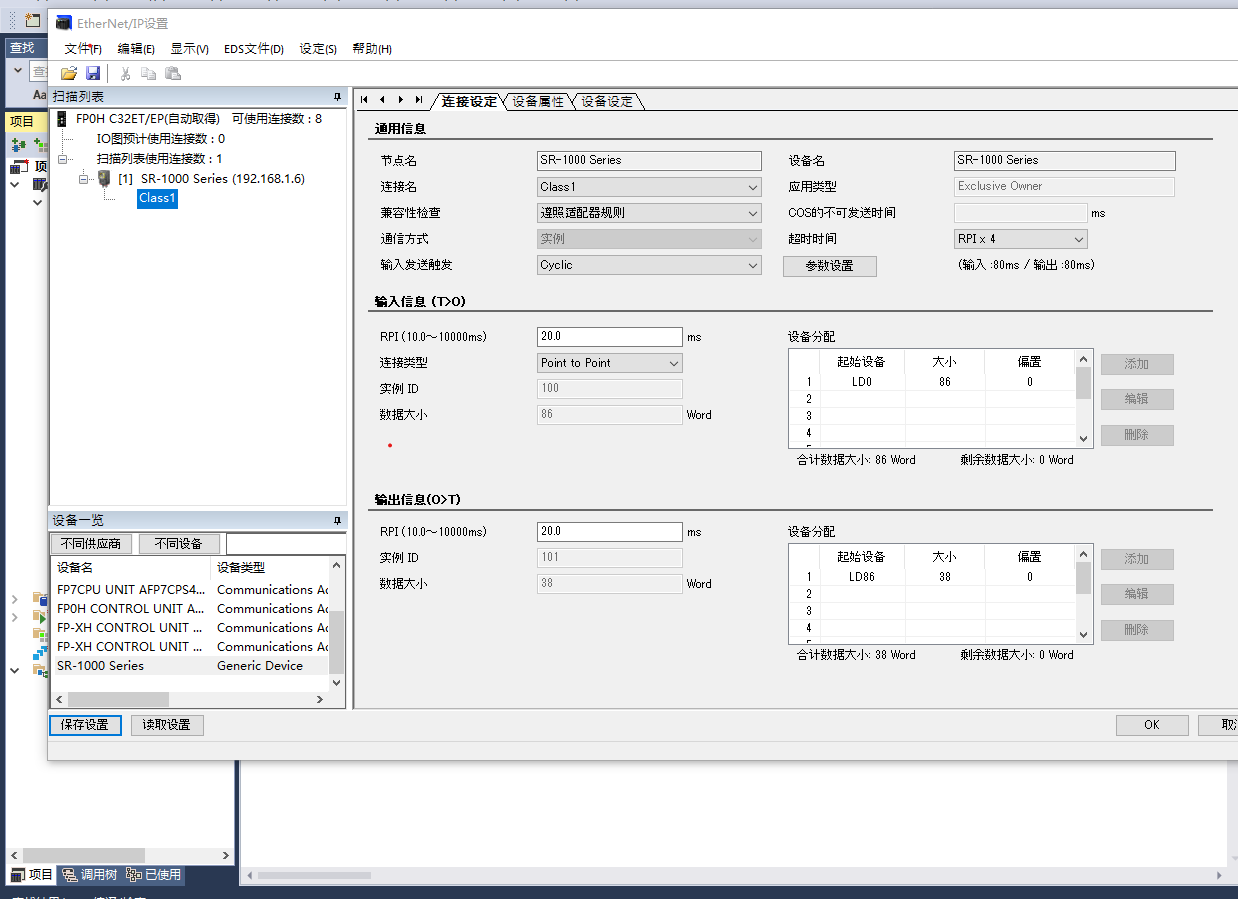The height and width of the screenshot is (899, 1238).
Task: Expand the 连接类型 Point to Point dropdown
Action: [674, 363]
